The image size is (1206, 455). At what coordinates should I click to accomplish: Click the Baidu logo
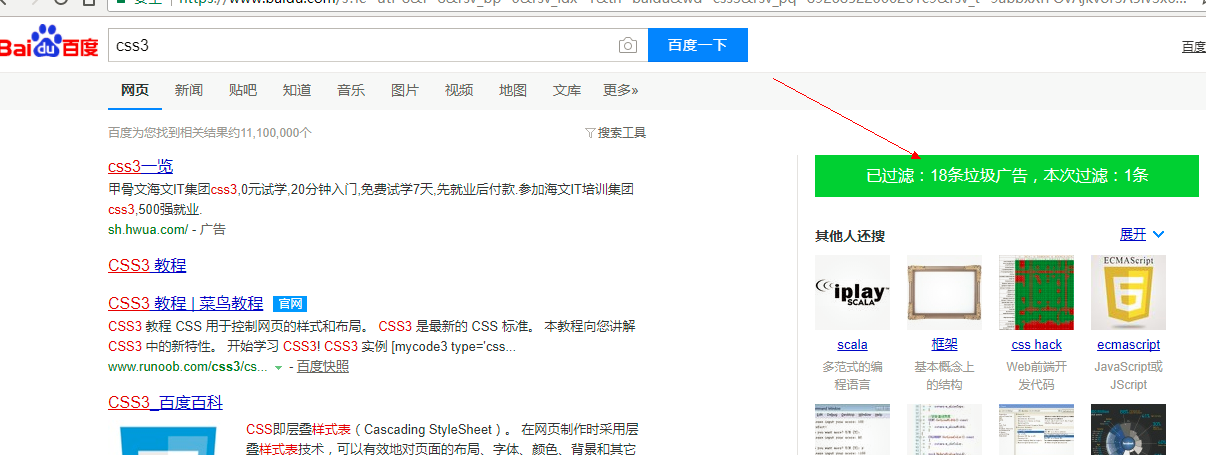click(48, 44)
